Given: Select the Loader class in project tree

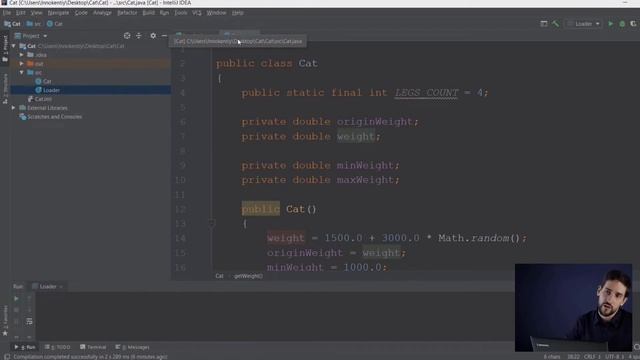Looking at the screenshot, I should pyautogui.click(x=47, y=90).
